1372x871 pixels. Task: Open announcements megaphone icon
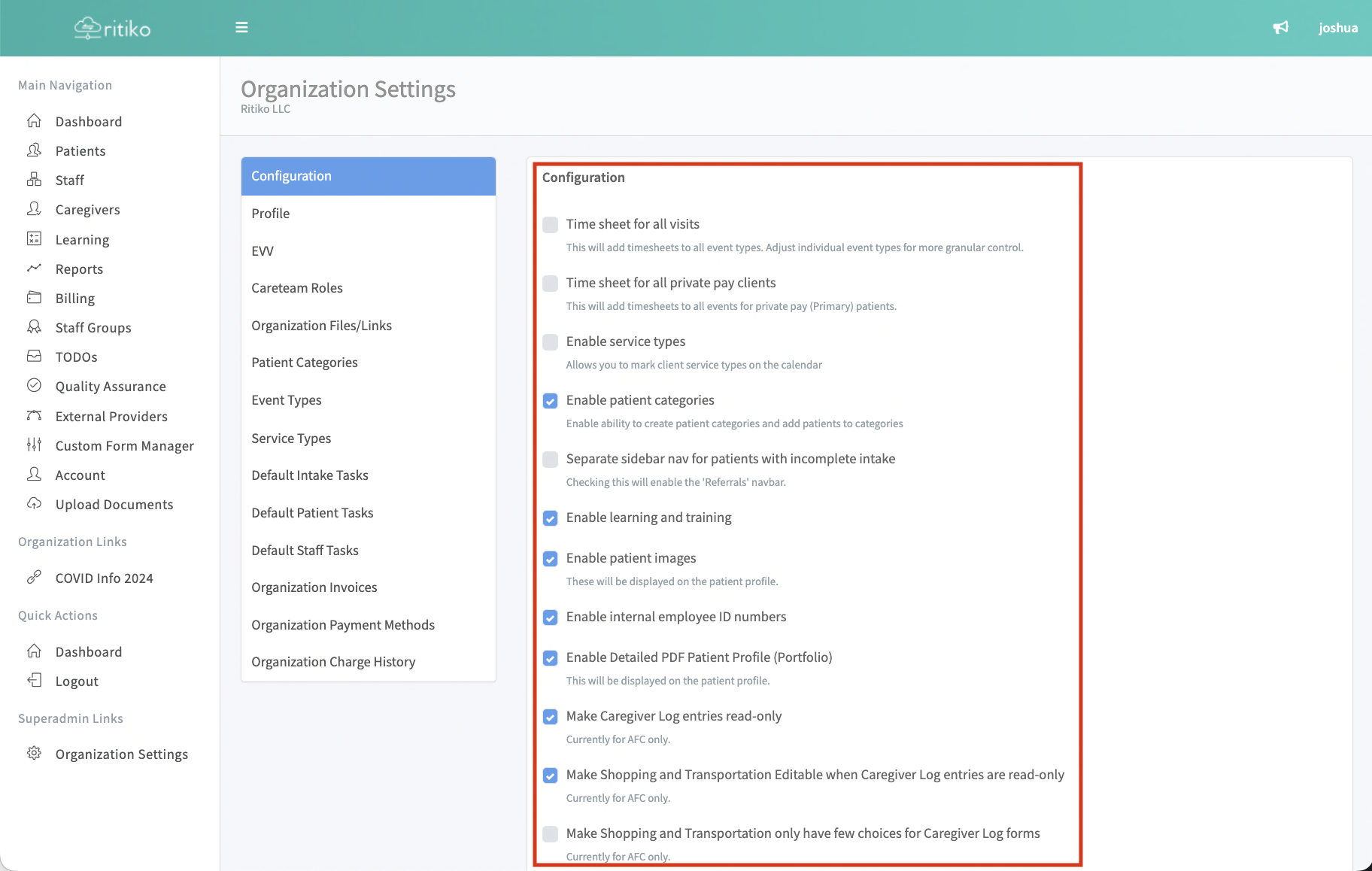coord(1280,28)
